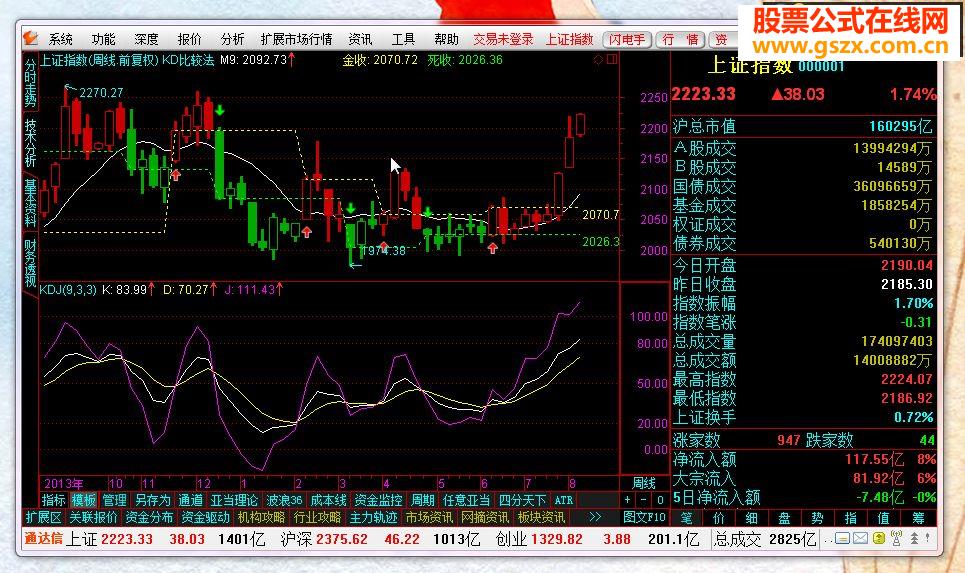Select the 成本线 indicator tab
The width and height of the screenshot is (965, 573).
329,500
